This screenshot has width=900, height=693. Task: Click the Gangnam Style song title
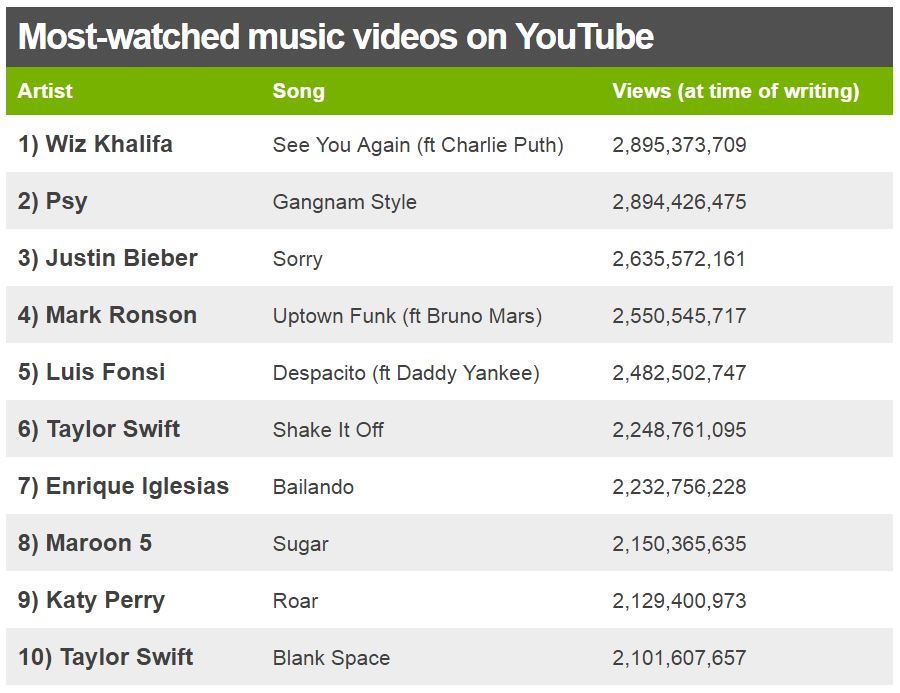click(x=344, y=202)
